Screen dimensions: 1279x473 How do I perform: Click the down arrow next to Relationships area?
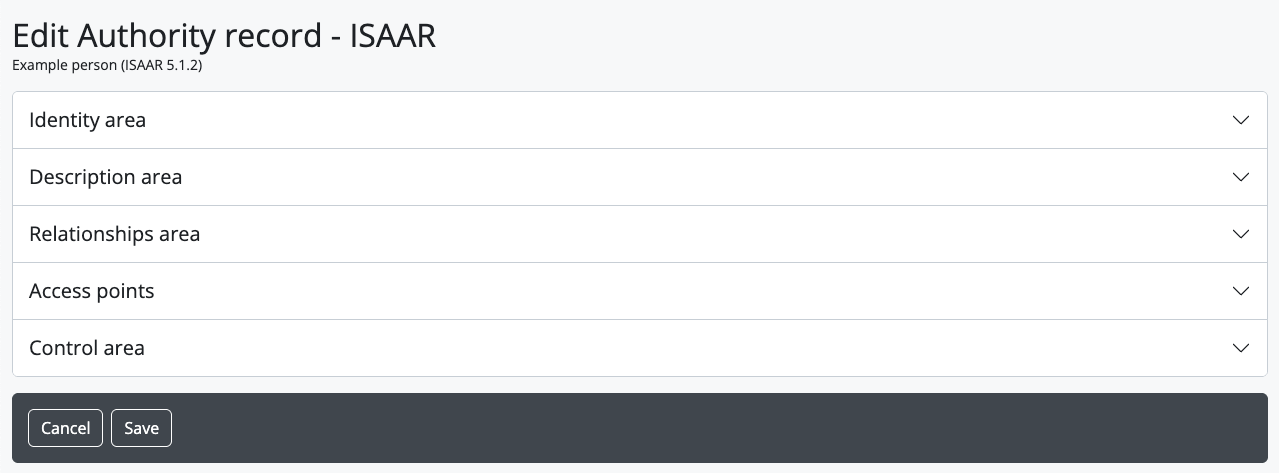point(1241,234)
